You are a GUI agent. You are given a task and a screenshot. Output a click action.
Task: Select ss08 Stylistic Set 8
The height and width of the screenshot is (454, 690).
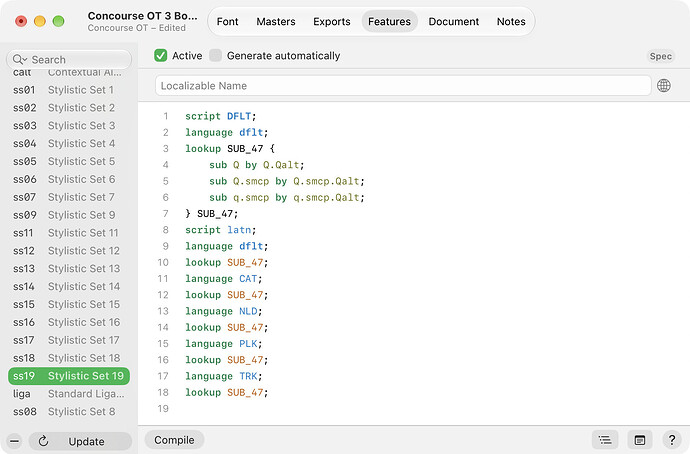69,412
